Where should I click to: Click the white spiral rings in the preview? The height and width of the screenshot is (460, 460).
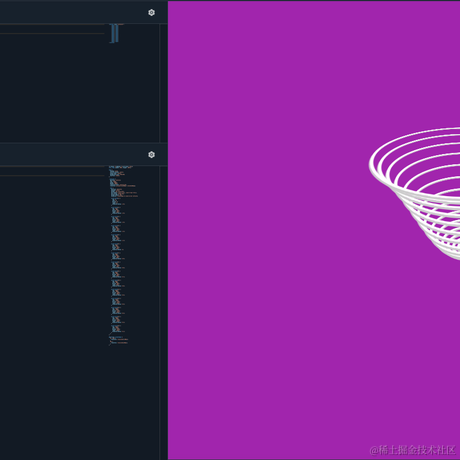(x=414, y=194)
